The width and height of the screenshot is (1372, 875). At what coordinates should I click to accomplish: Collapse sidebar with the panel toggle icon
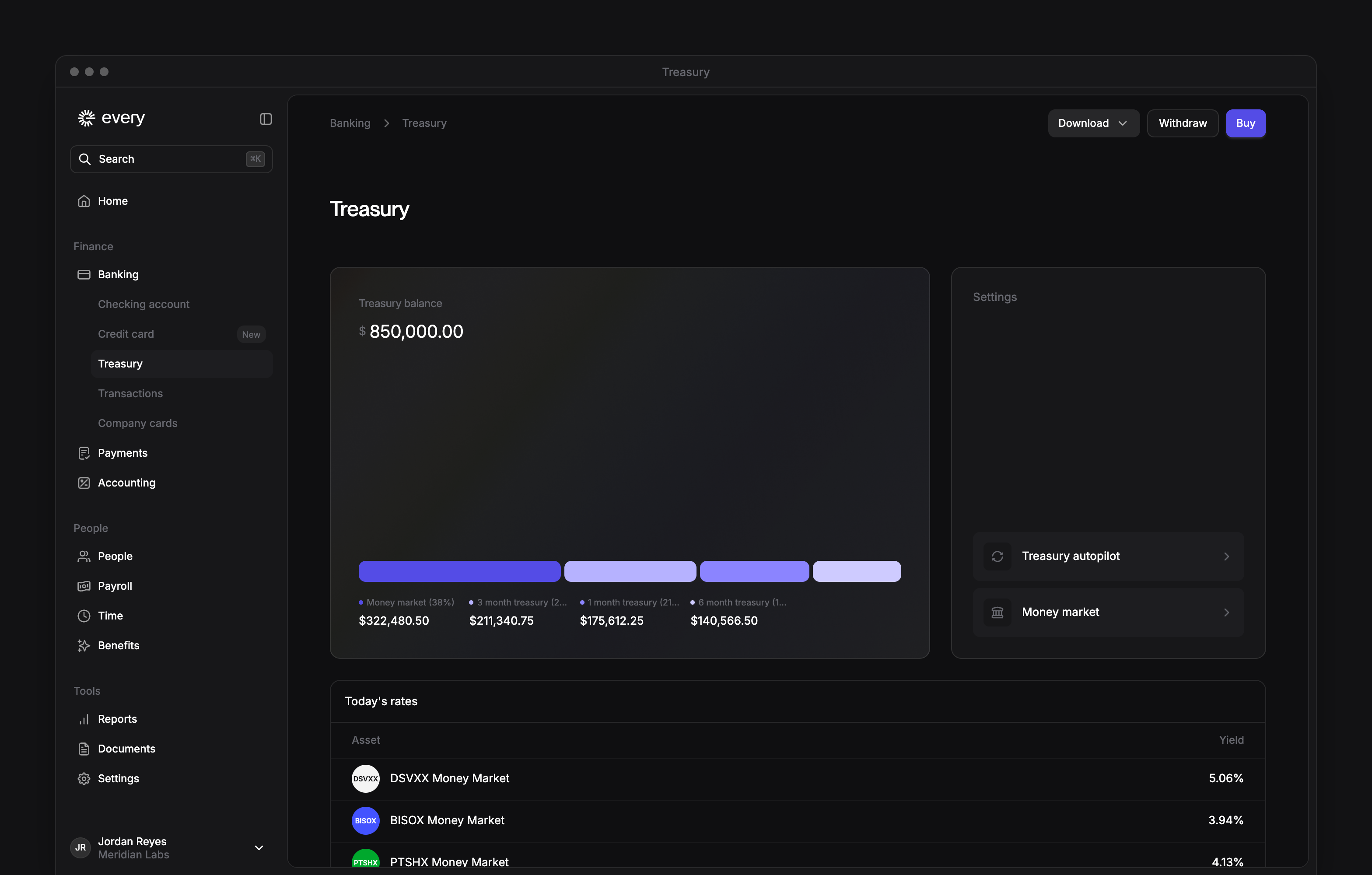point(266,119)
